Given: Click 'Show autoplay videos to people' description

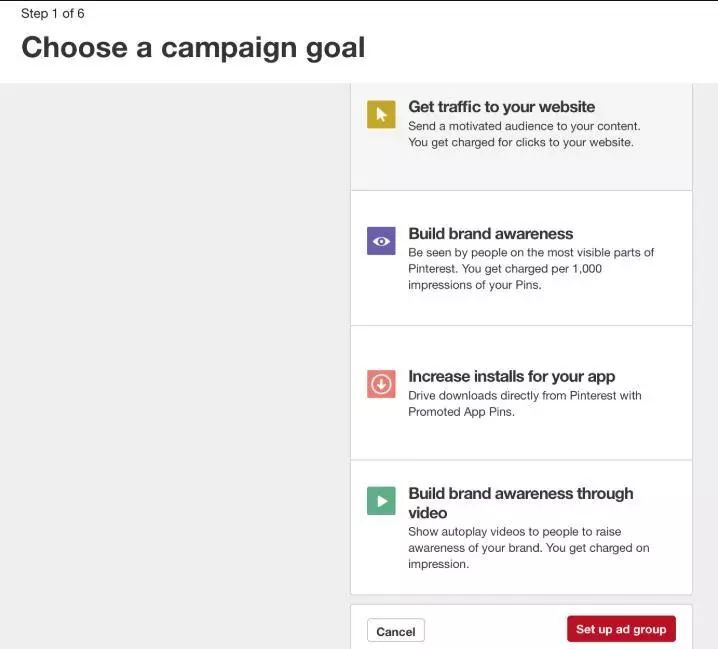Looking at the screenshot, I should [x=514, y=531].
